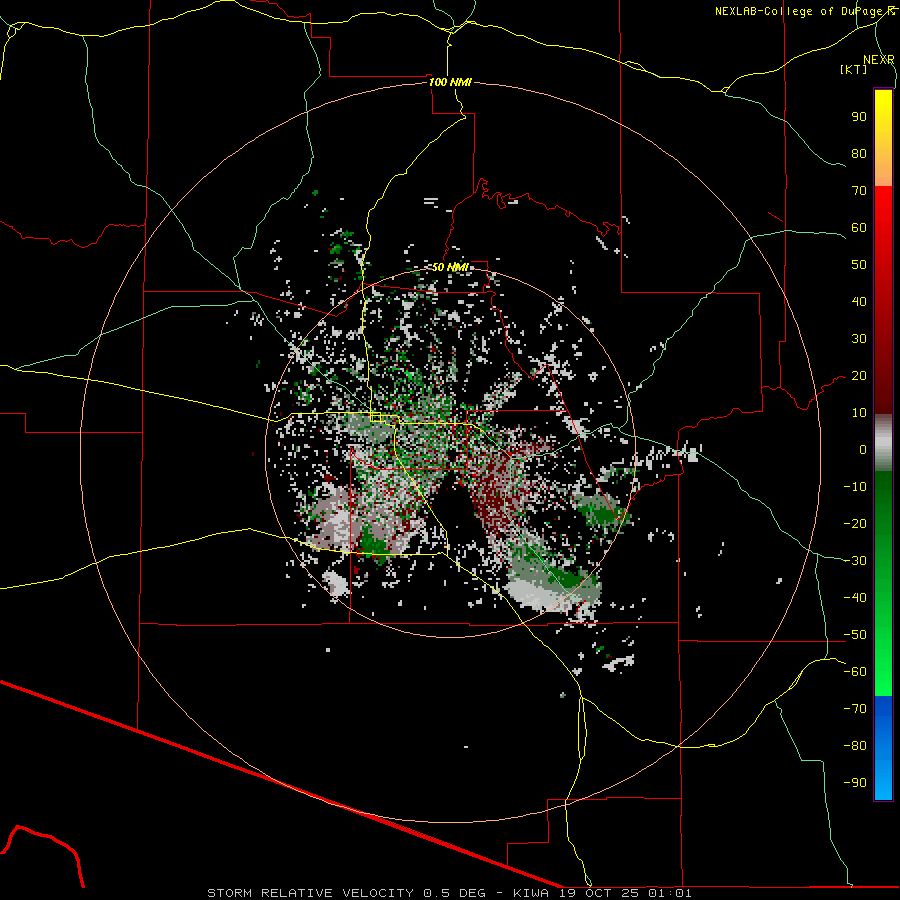Select the positive 60 knot scale label
Screen dimensions: 900x900
tap(859, 227)
